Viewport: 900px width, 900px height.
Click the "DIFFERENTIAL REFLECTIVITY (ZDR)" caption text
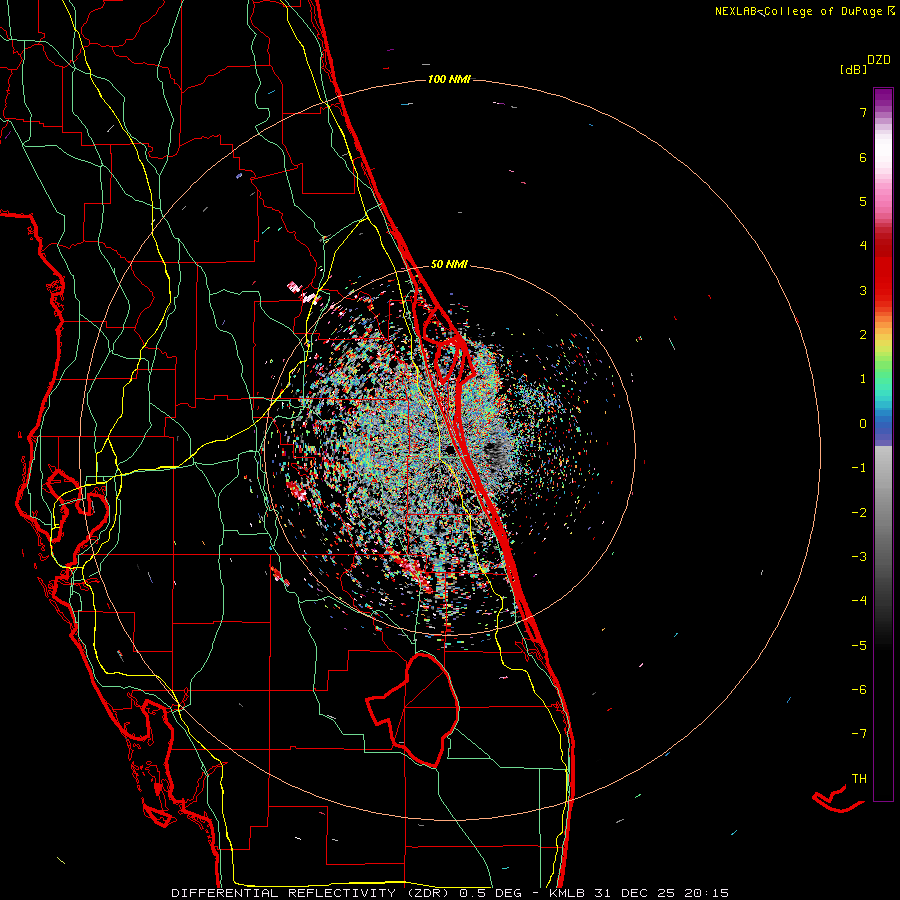click(x=313, y=893)
